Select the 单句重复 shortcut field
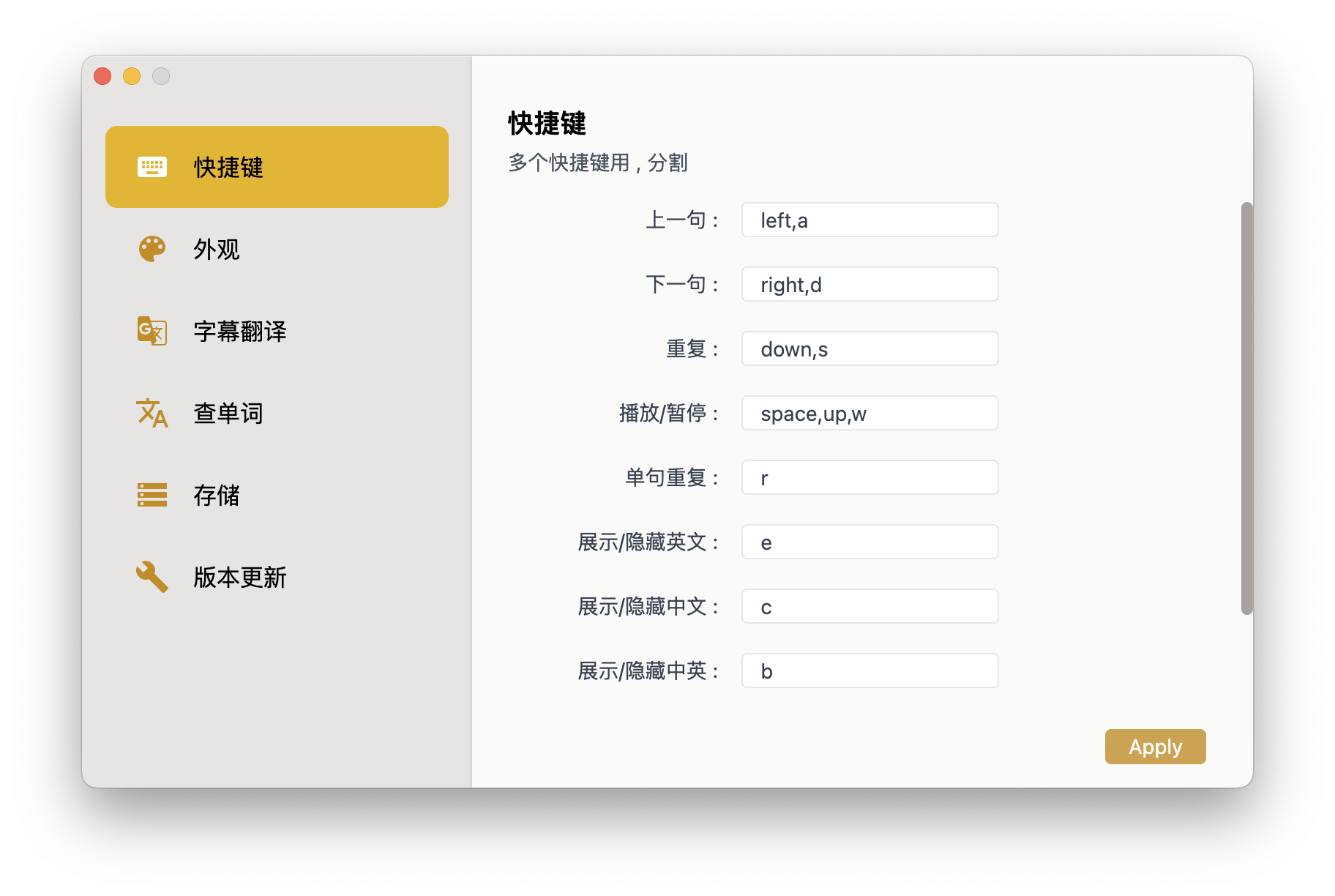The image size is (1335, 896). pos(870,478)
